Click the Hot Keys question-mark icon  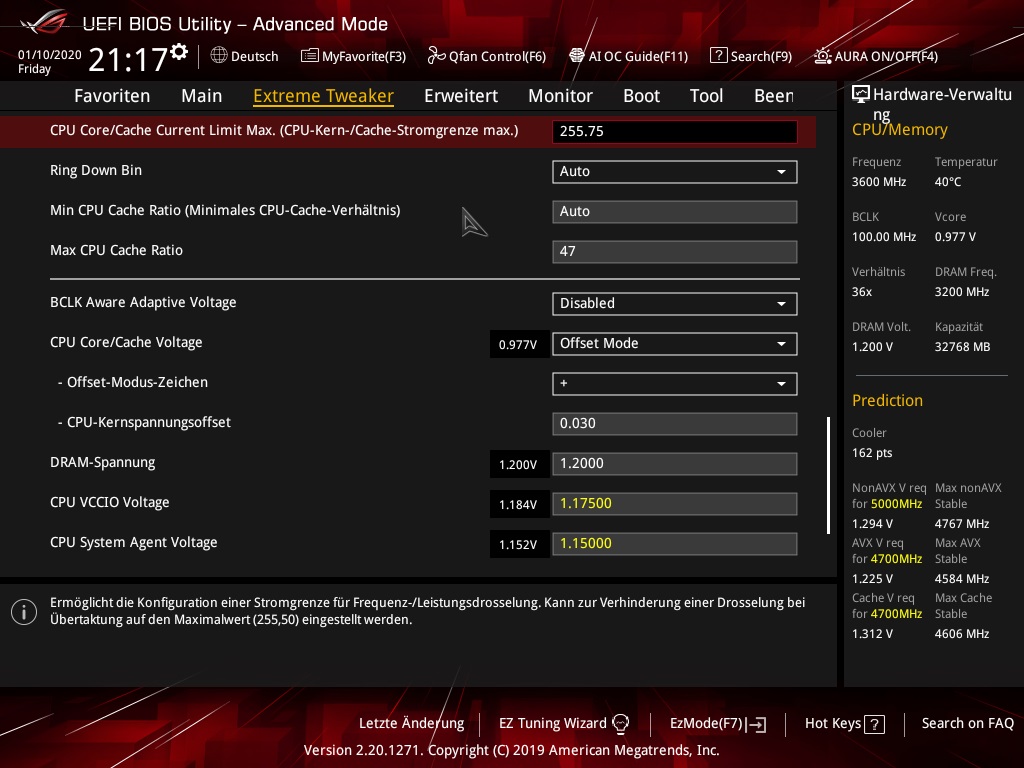874,724
